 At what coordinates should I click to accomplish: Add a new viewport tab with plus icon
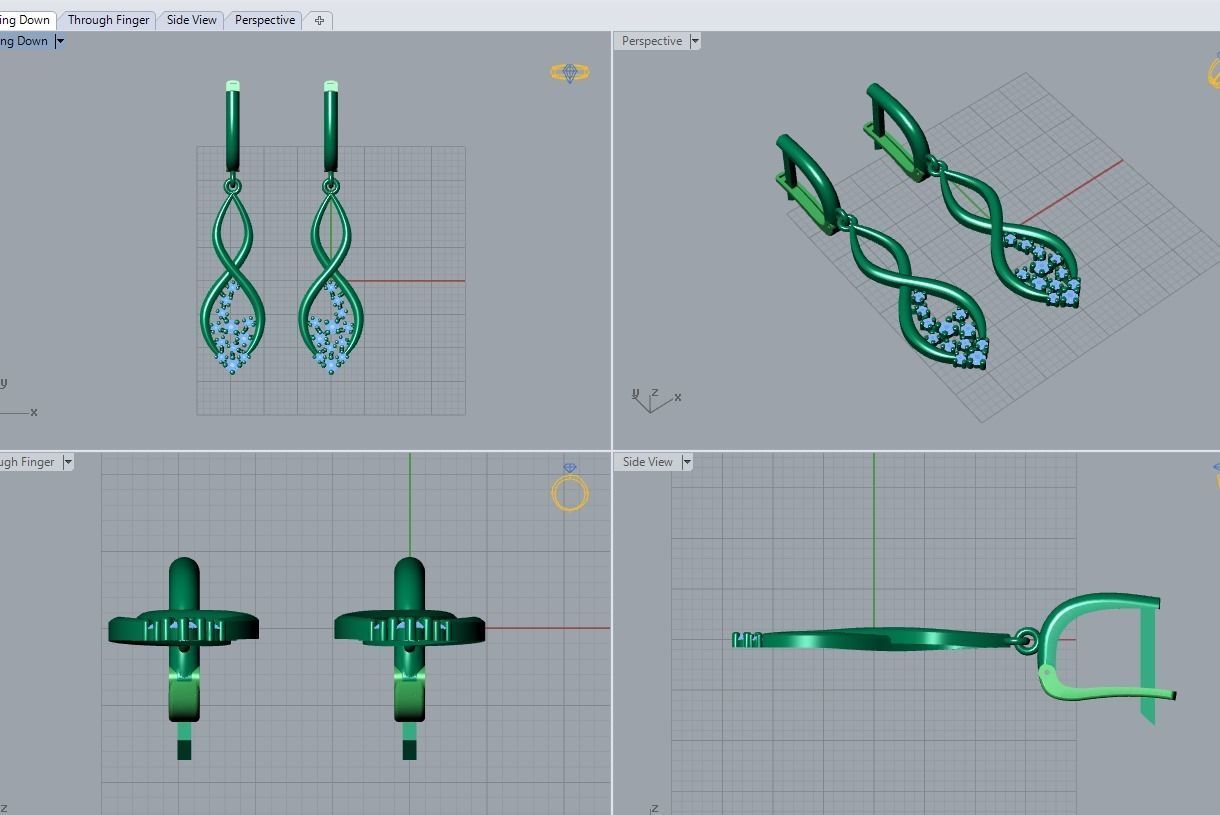[319, 20]
